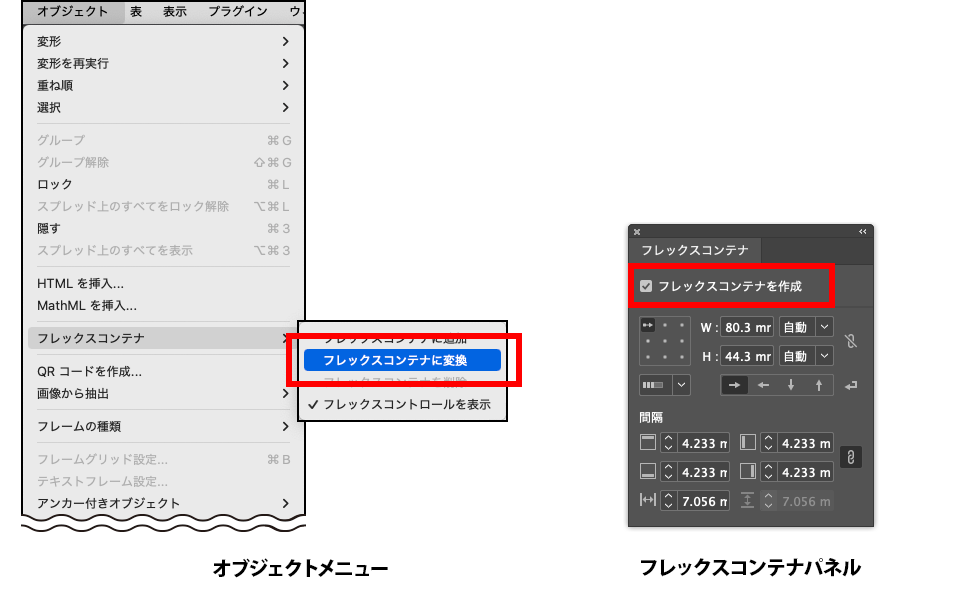Image resolution: width=970 pixels, height=595 pixels.
Task: Select the right-to-left flex direction arrow
Action: 763,384
